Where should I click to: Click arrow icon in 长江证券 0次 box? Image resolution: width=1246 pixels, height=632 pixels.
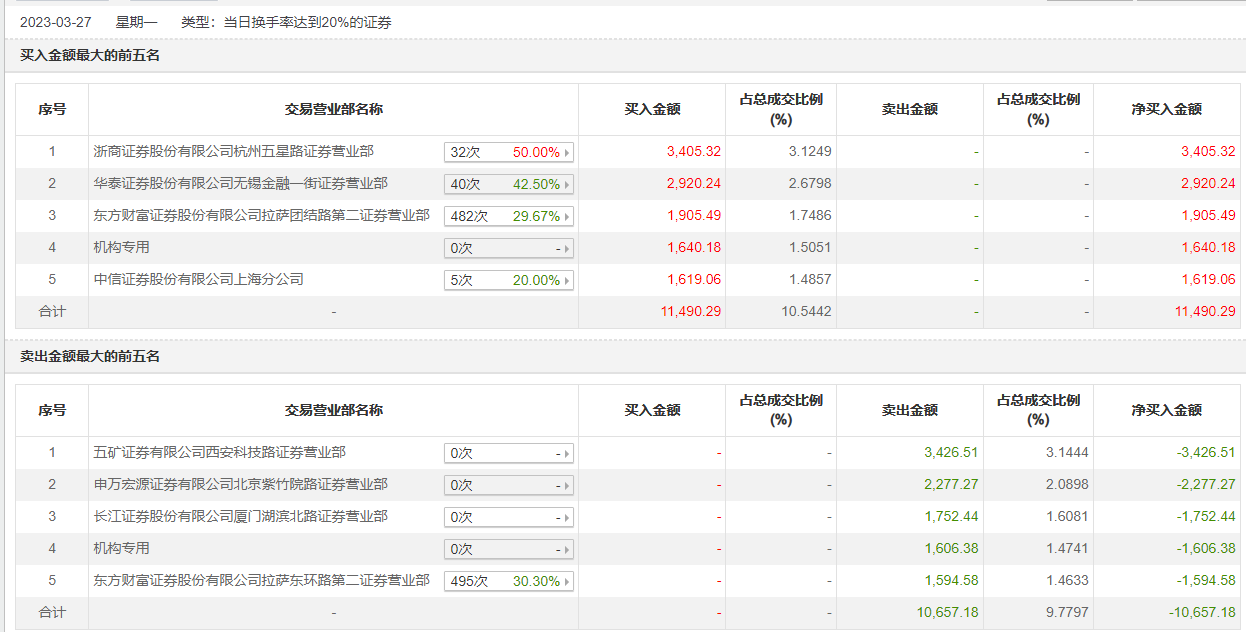(x=567, y=518)
